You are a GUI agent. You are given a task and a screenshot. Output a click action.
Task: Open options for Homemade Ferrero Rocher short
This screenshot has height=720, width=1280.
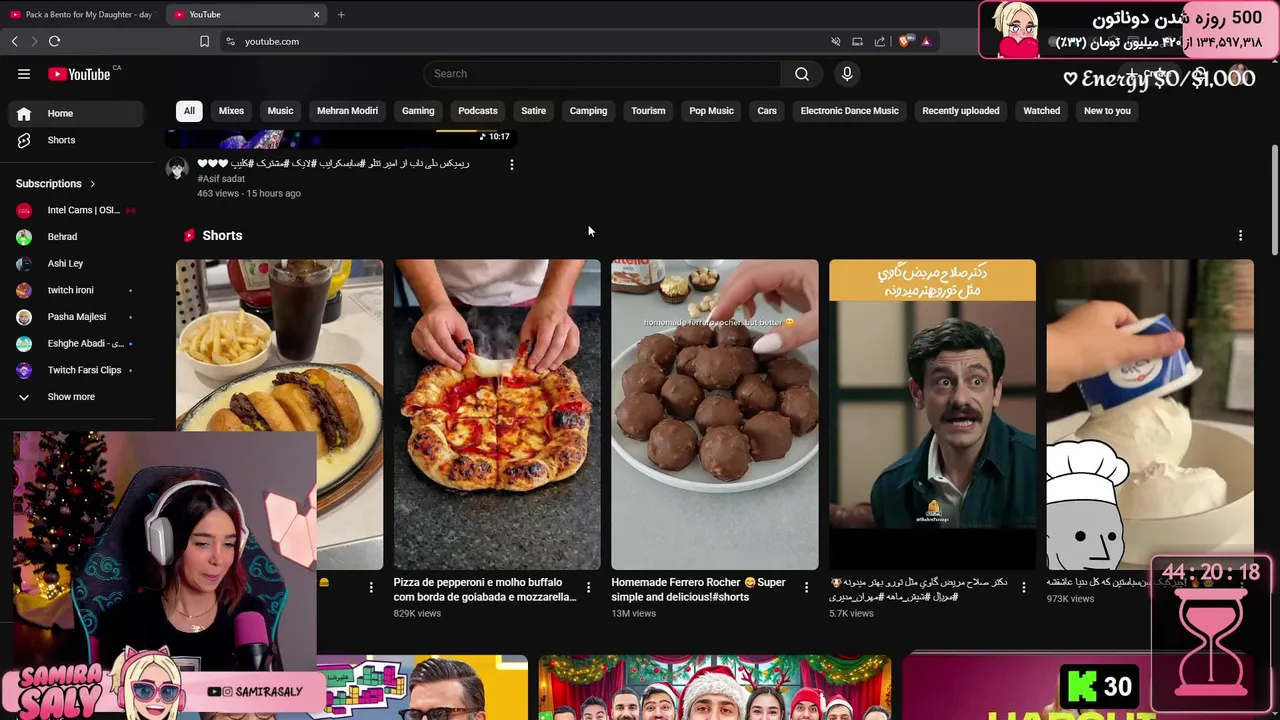806,588
